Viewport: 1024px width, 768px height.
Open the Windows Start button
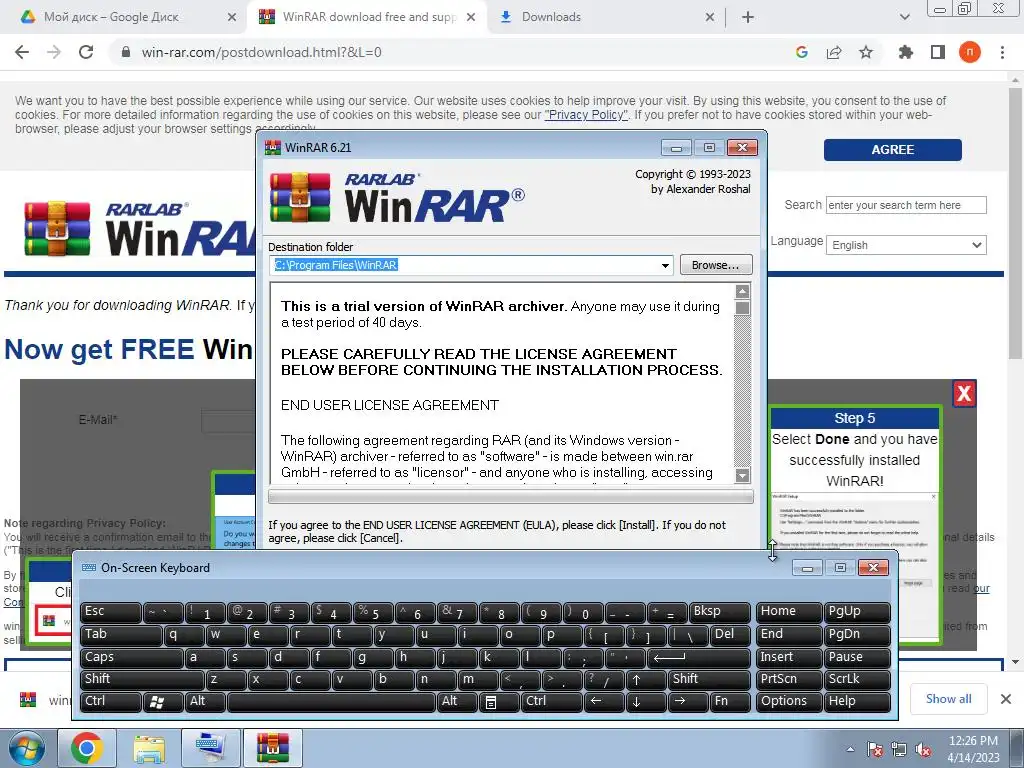(x=27, y=748)
